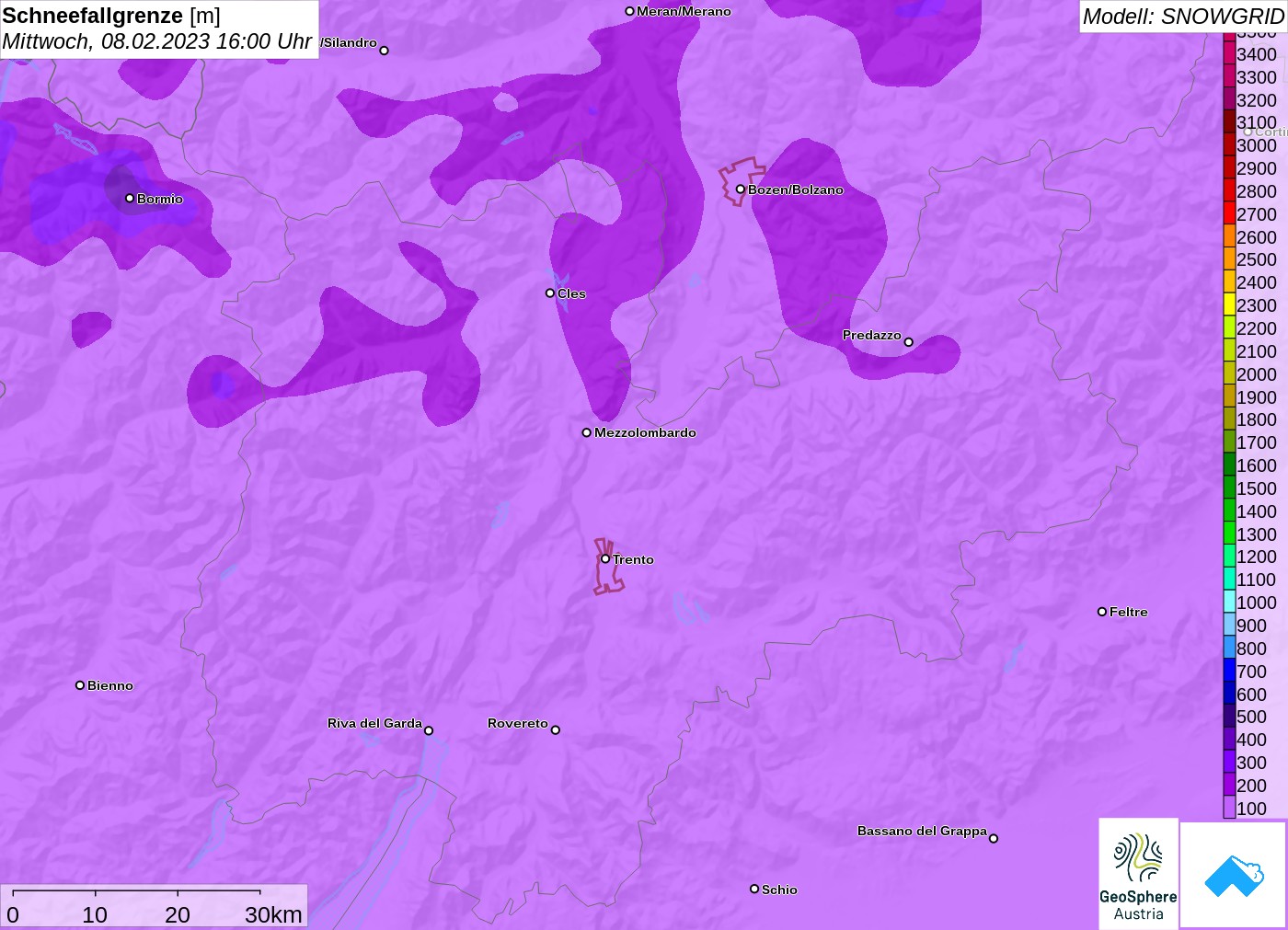This screenshot has height=930, width=1288.
Task: Click the Riva del Garda marker
Action: point(429,730)
